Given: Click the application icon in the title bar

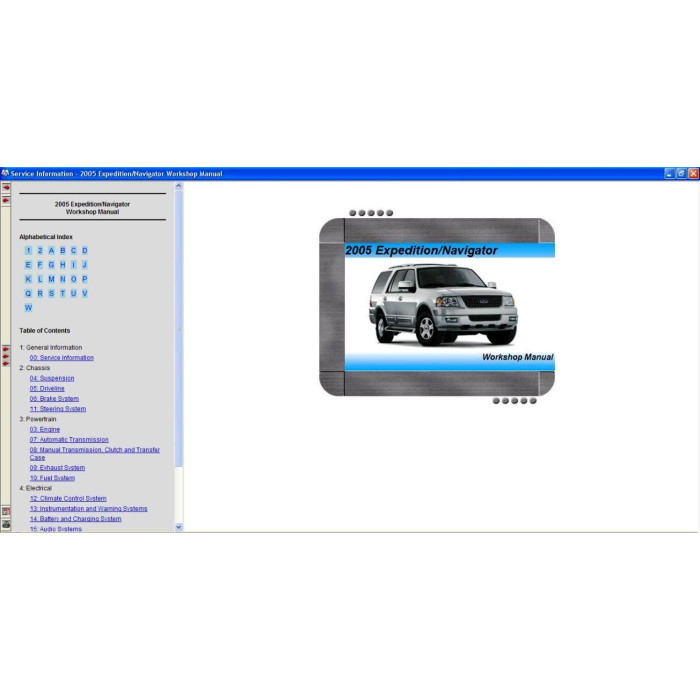Looking at the screenshot, I should pyautogui.click(x=5, y=173).
